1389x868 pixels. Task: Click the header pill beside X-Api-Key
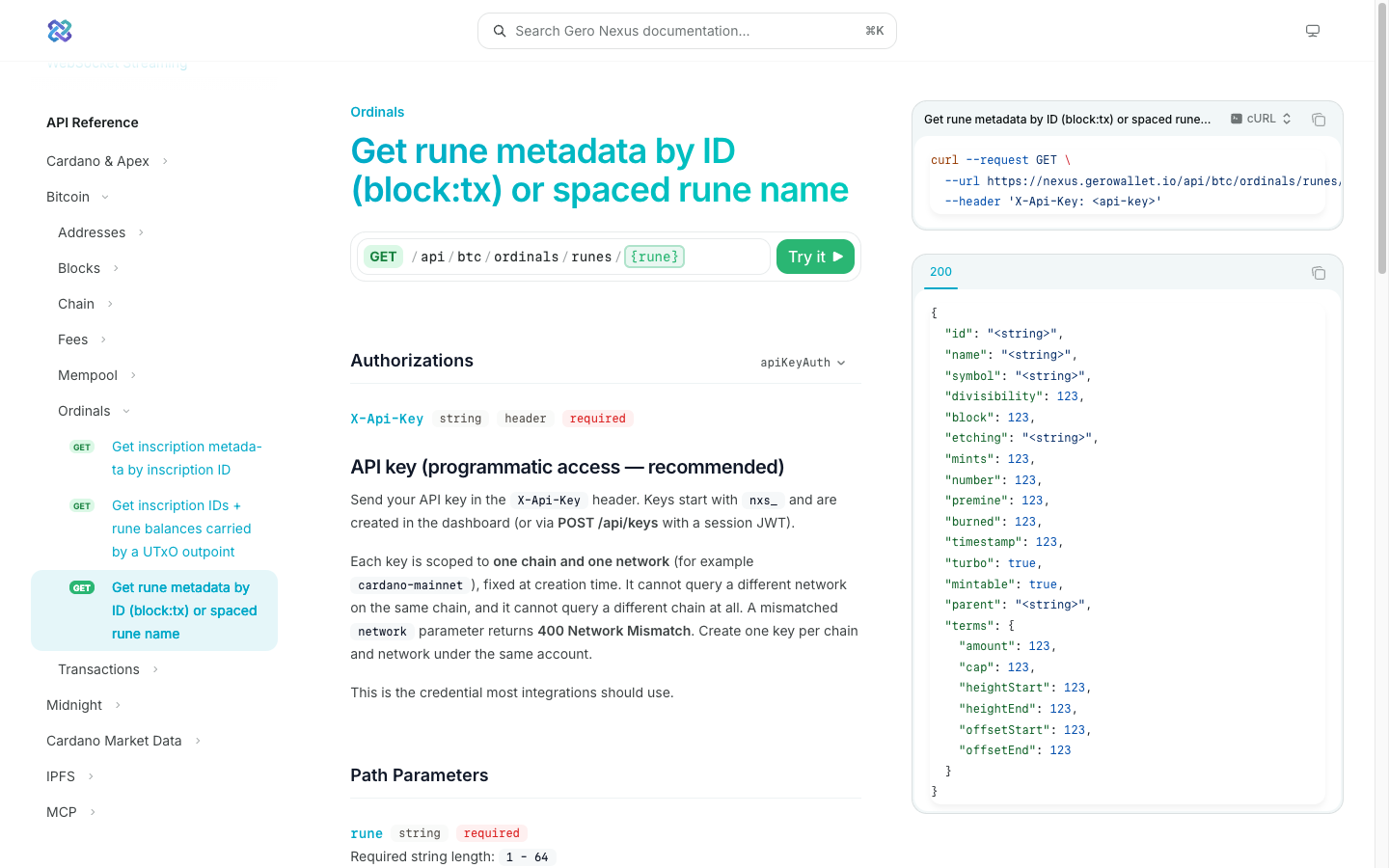(526, 419)
